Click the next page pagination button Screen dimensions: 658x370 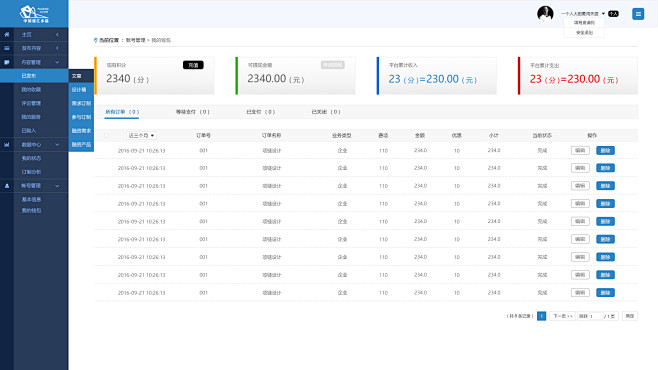point(562,316)
